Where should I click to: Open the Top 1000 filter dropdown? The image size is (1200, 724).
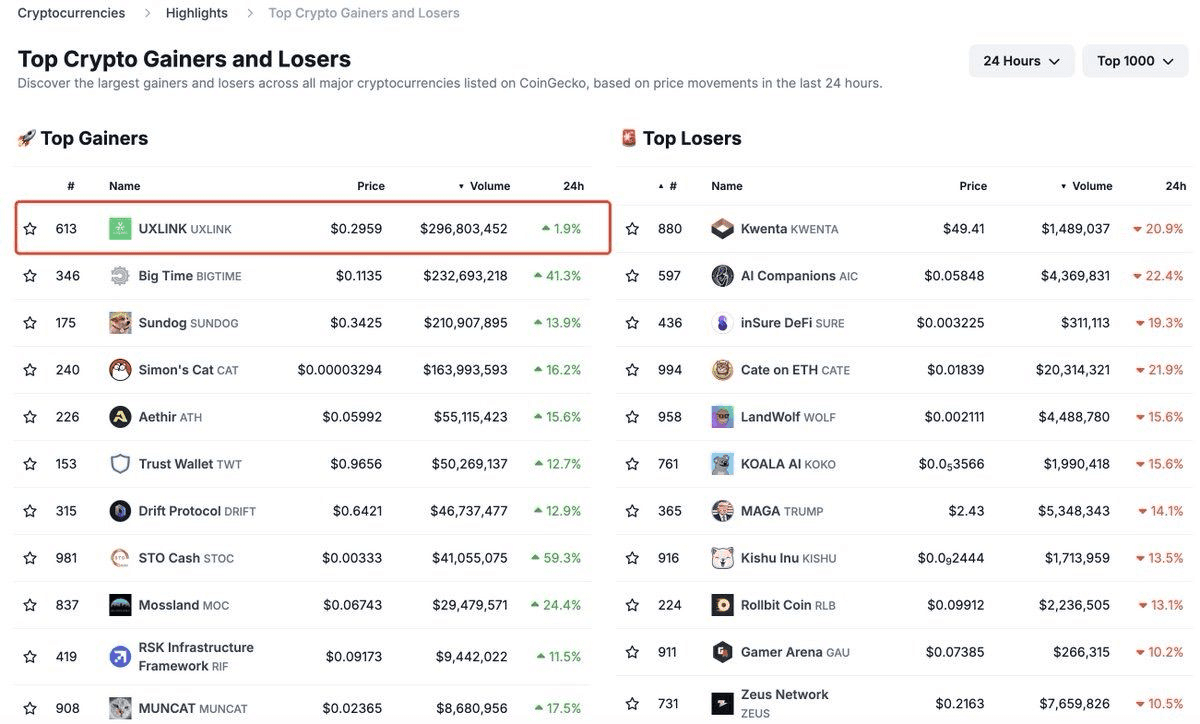coord(1135,61)
